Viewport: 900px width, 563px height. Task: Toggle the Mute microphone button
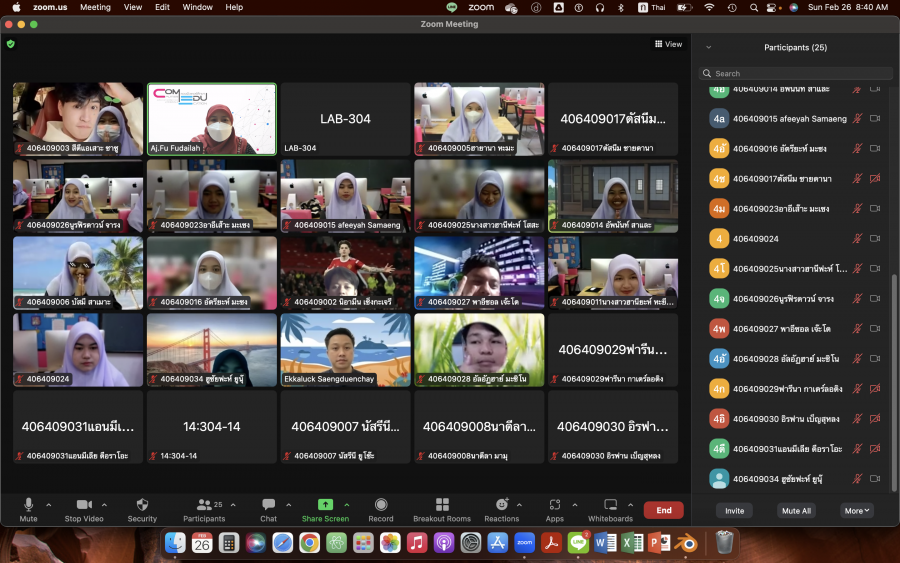[28, 505]
